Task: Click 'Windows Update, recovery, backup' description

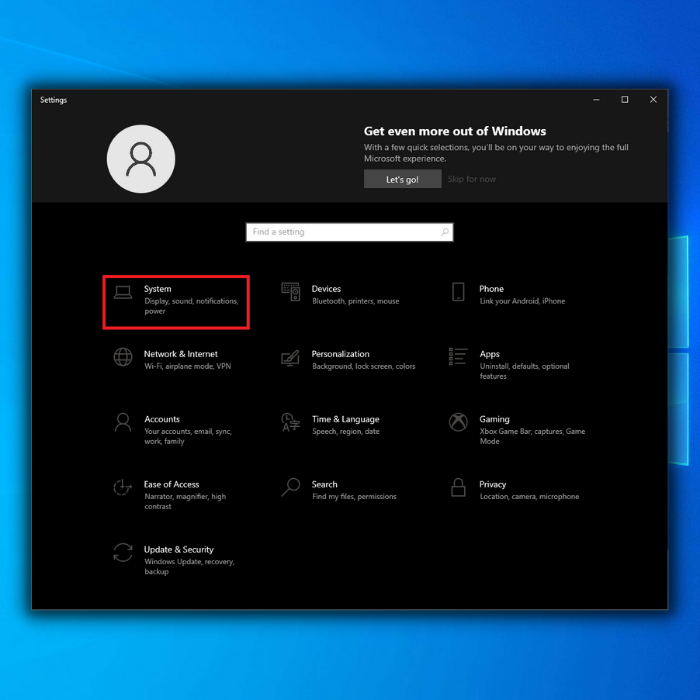Action: pos(189,567)
